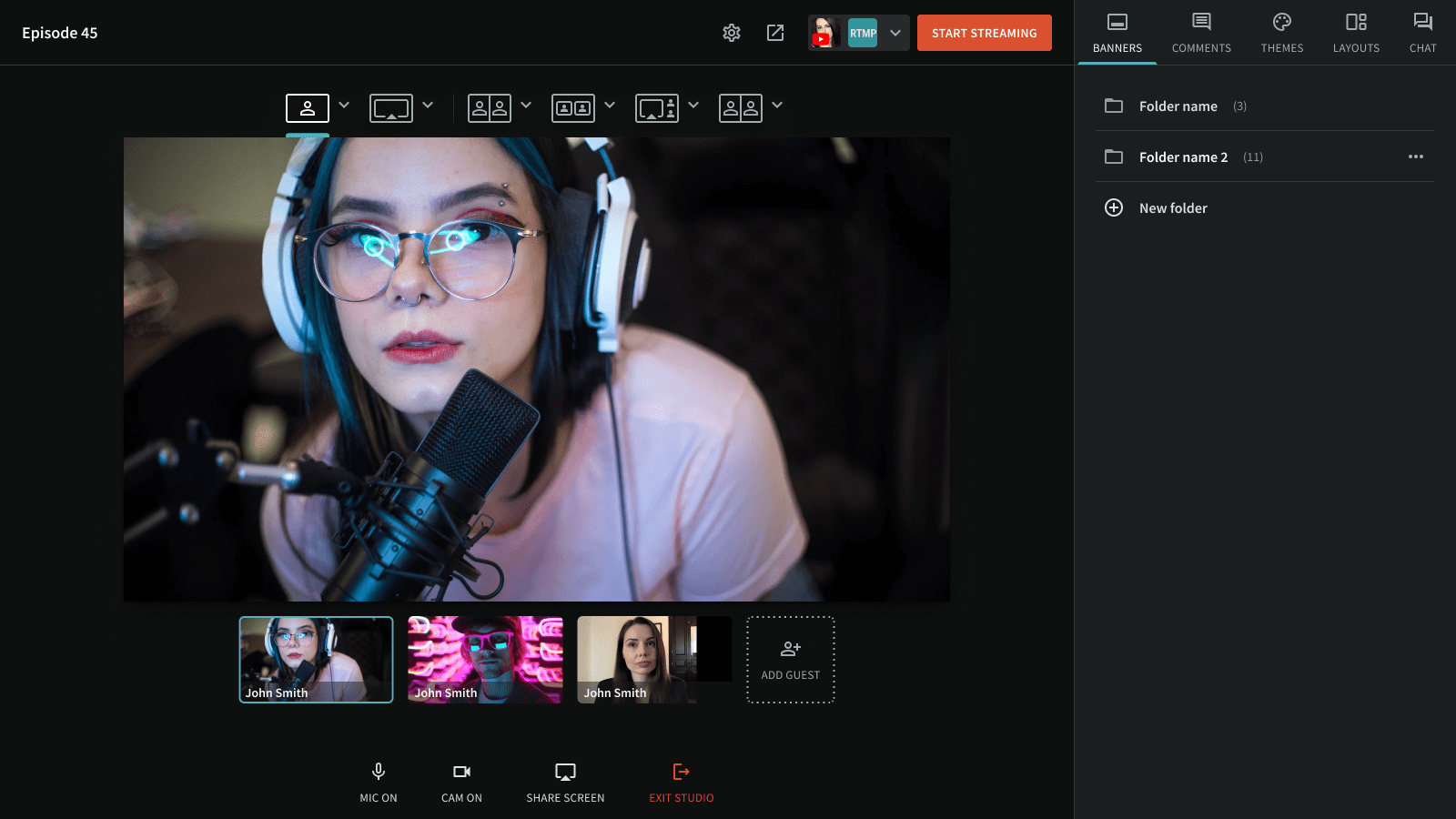Click the (3) count beside Folder name
This screenshot has width=1456, height=819.
(x=1240, y=106)
